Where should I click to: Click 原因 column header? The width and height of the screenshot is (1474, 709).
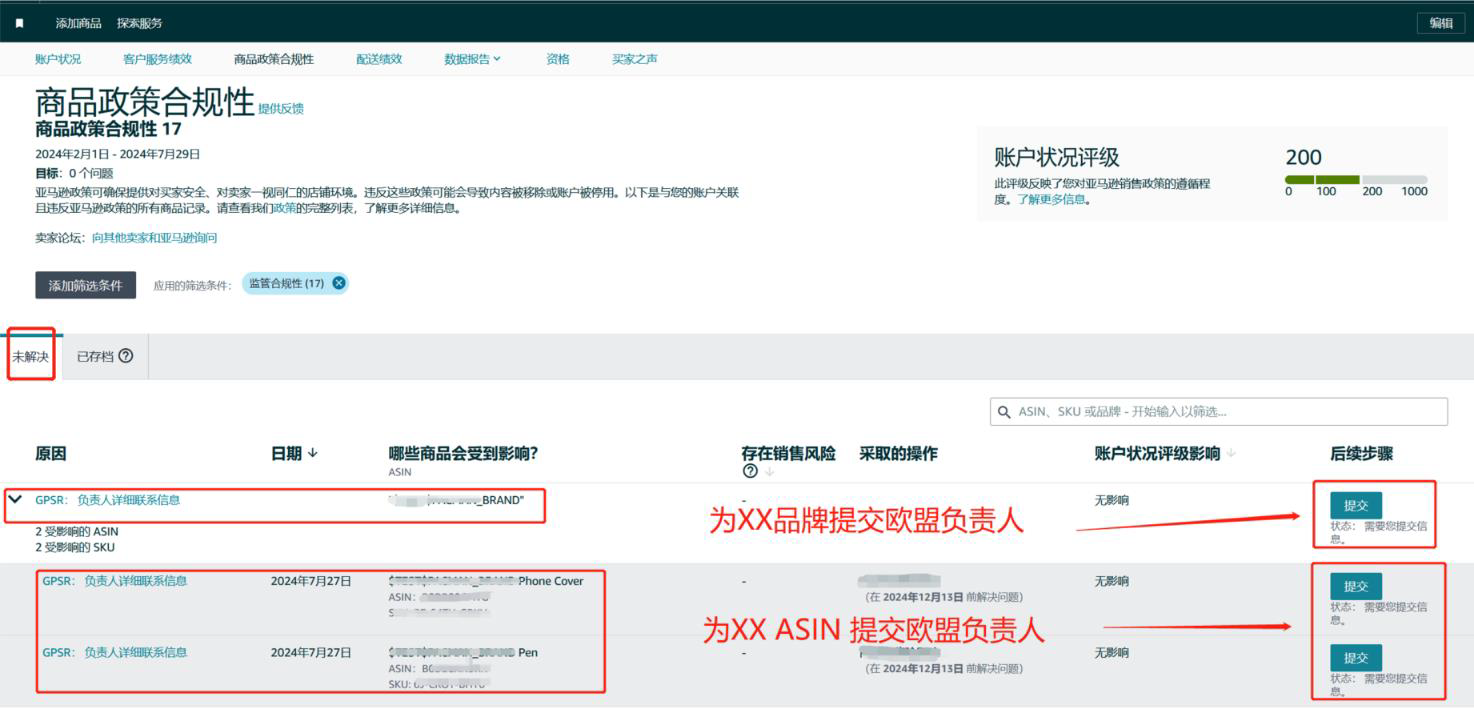pos(51,453)
